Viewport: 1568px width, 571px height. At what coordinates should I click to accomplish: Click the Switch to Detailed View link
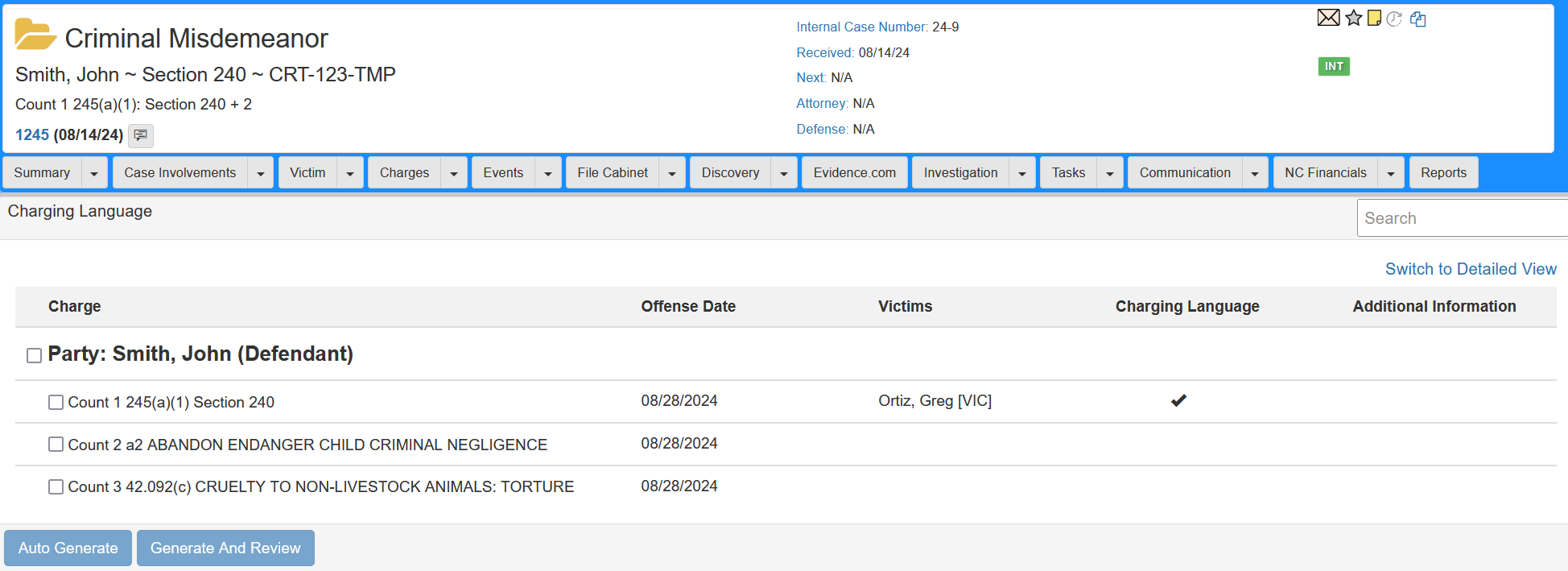1470,269
